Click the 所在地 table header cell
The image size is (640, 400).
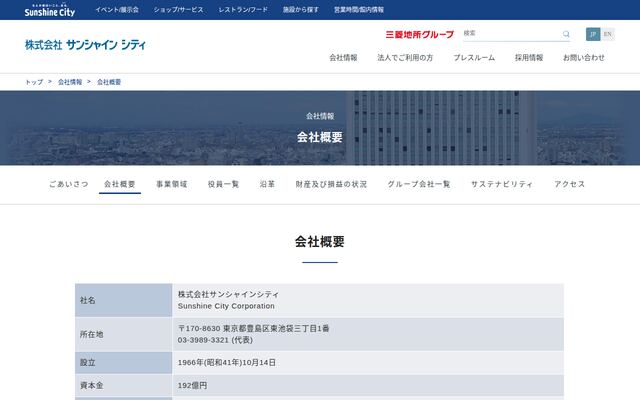coord(124,334)
